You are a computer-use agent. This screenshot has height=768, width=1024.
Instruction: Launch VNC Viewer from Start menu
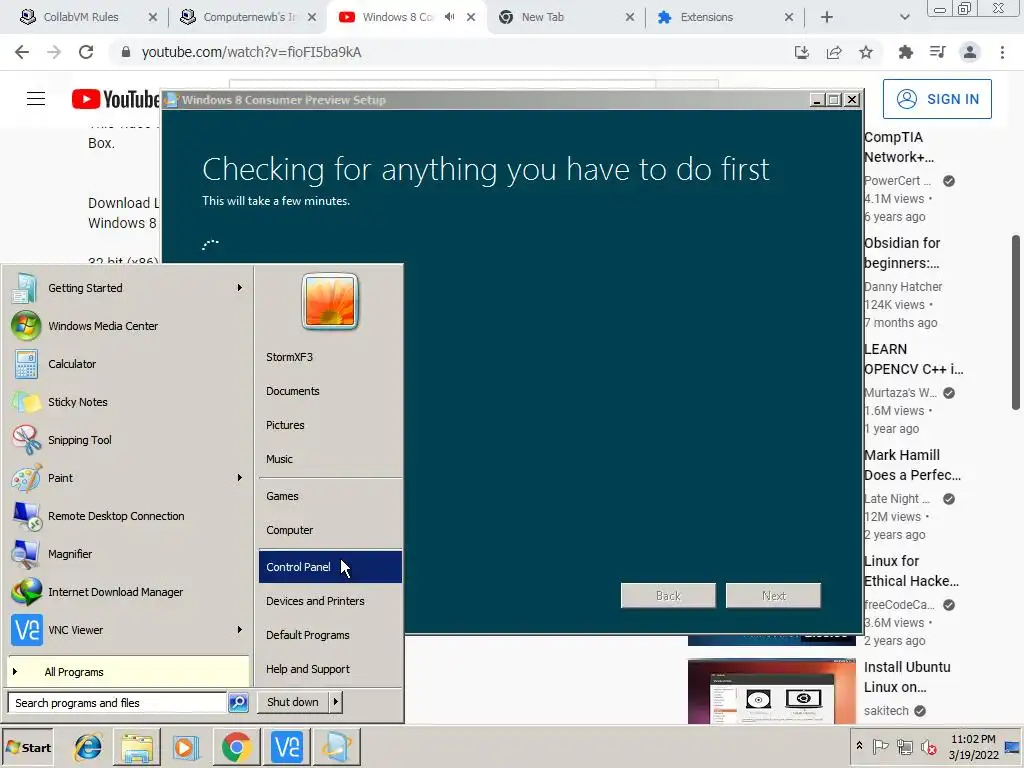[x=127, y=630]
